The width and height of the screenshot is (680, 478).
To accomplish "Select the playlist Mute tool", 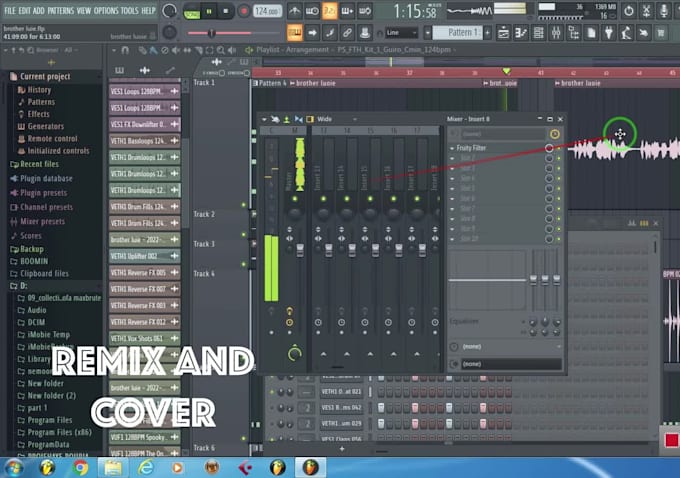I will pyautogui.click(x=176, y=50).
